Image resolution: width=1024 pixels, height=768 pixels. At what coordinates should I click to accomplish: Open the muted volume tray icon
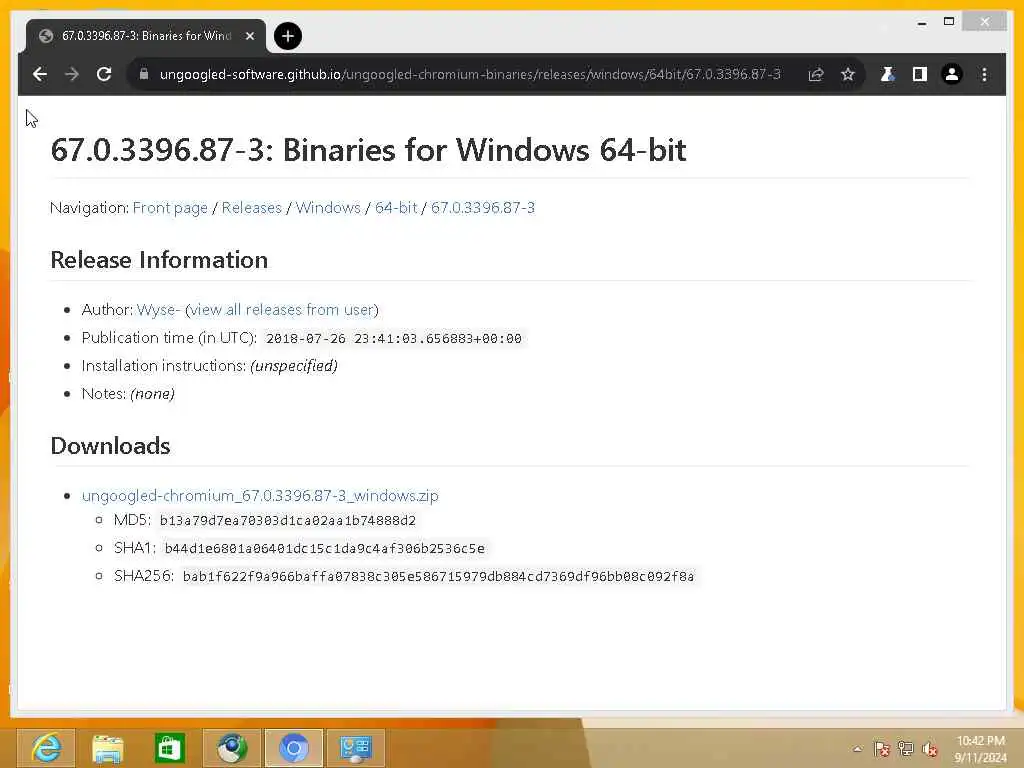930,749
